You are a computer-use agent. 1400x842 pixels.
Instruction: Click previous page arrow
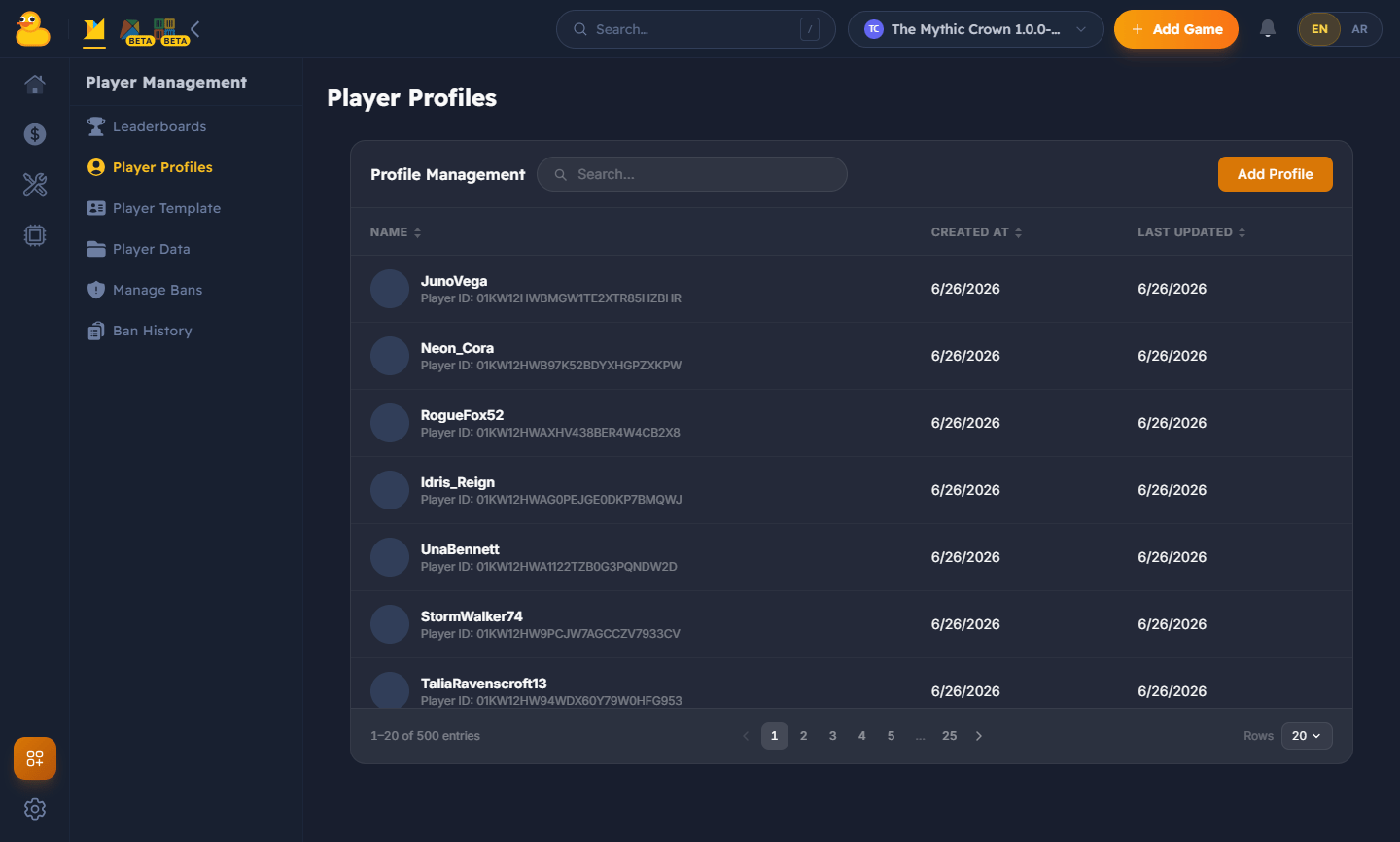[x=746, y=736]
